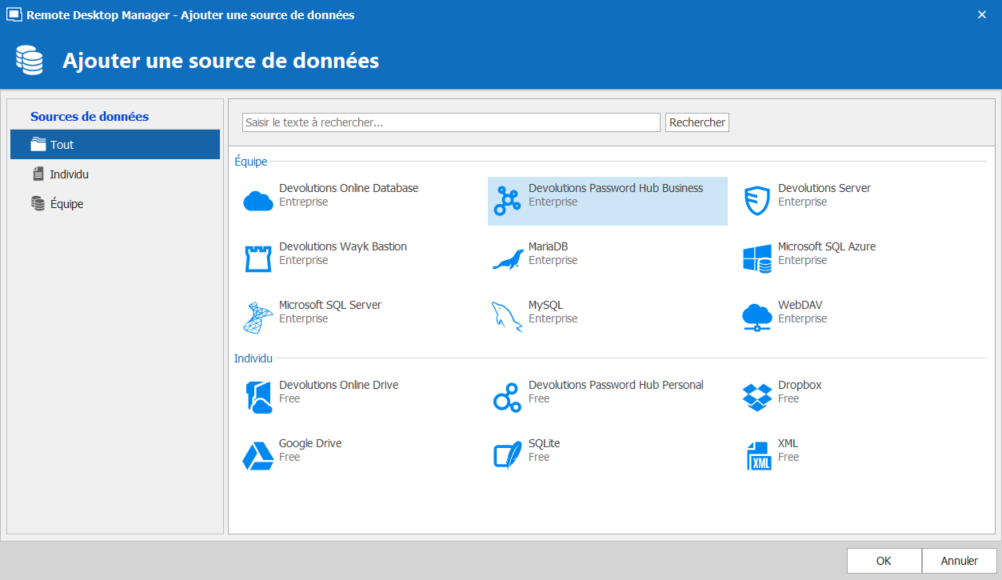Close the dialog with the X button
This screenshot has width=1002, height=580.
(x=982, y=15)
